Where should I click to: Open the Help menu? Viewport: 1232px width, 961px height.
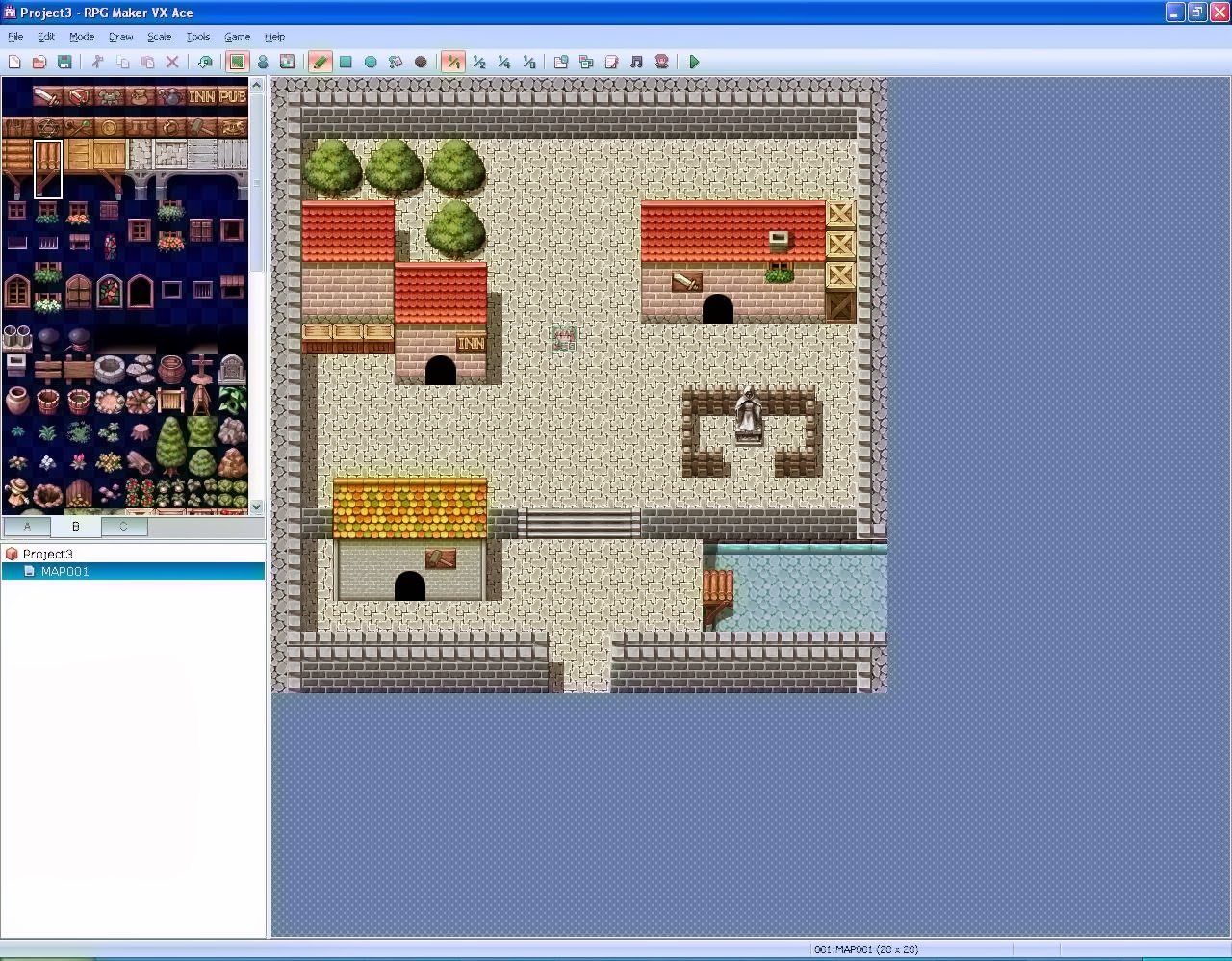coord(274,37)
